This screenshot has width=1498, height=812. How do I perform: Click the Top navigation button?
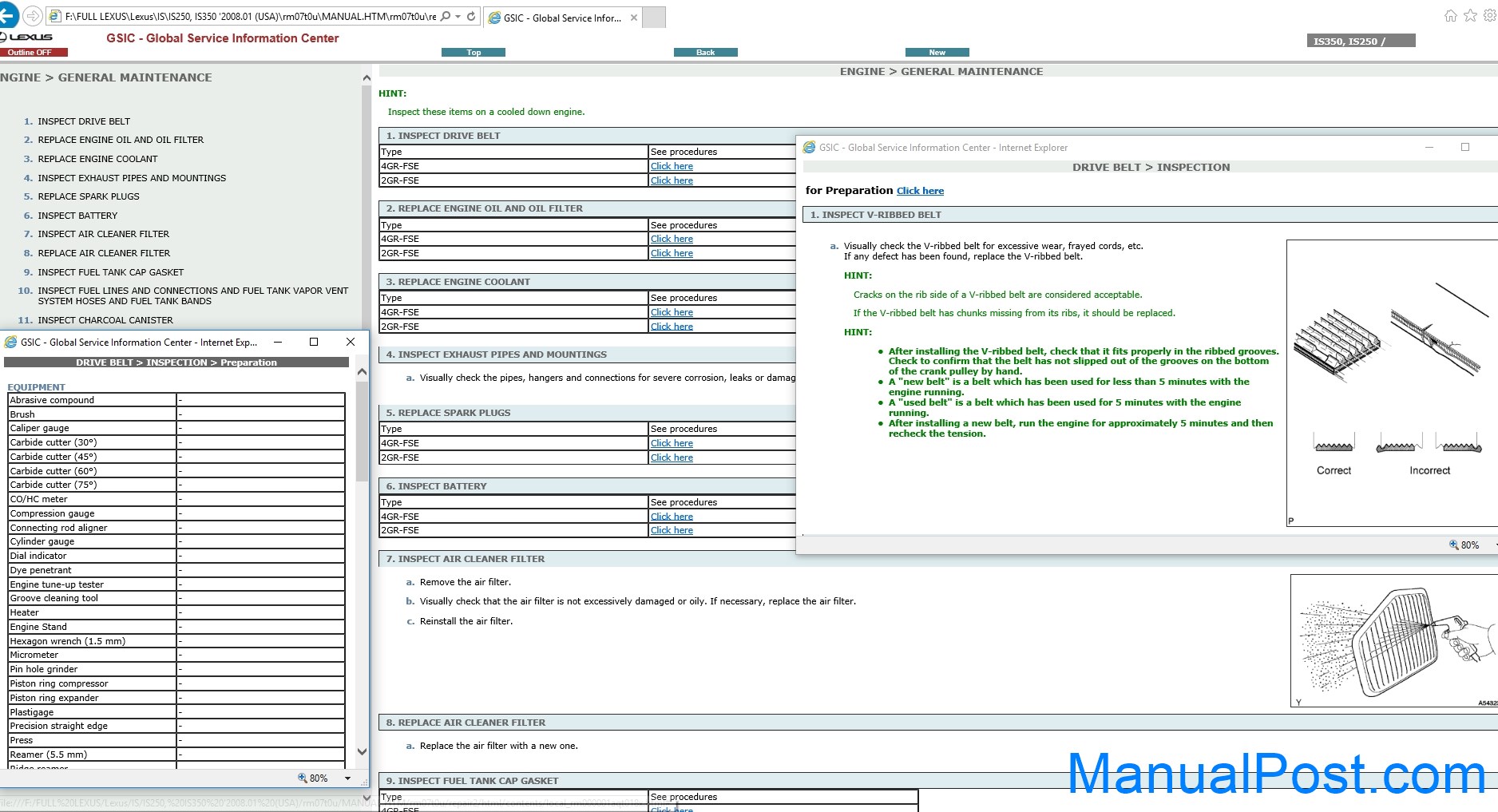tap(474, 53)
